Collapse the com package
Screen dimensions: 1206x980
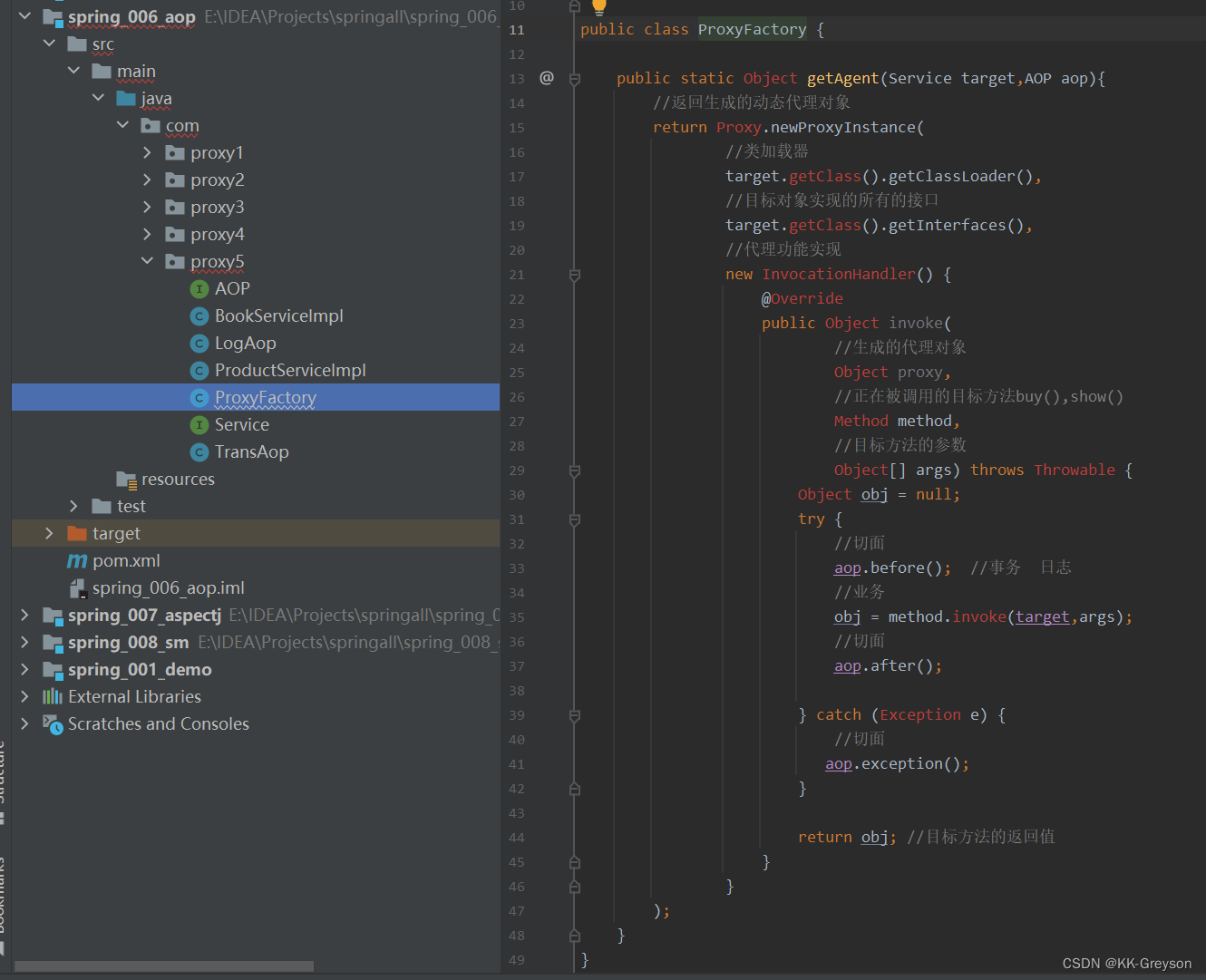point(122,125)
